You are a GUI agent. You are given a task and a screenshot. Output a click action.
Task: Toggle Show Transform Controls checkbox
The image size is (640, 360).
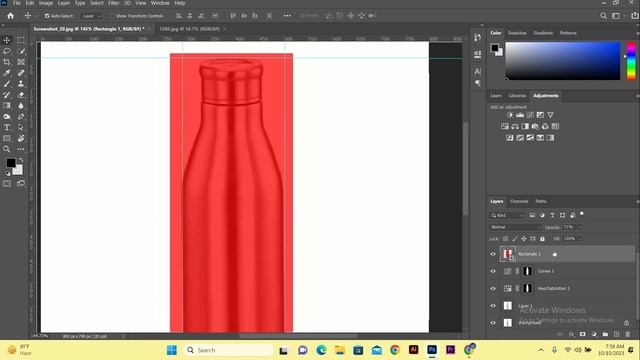pyautogui.click(x=112, y=16)
